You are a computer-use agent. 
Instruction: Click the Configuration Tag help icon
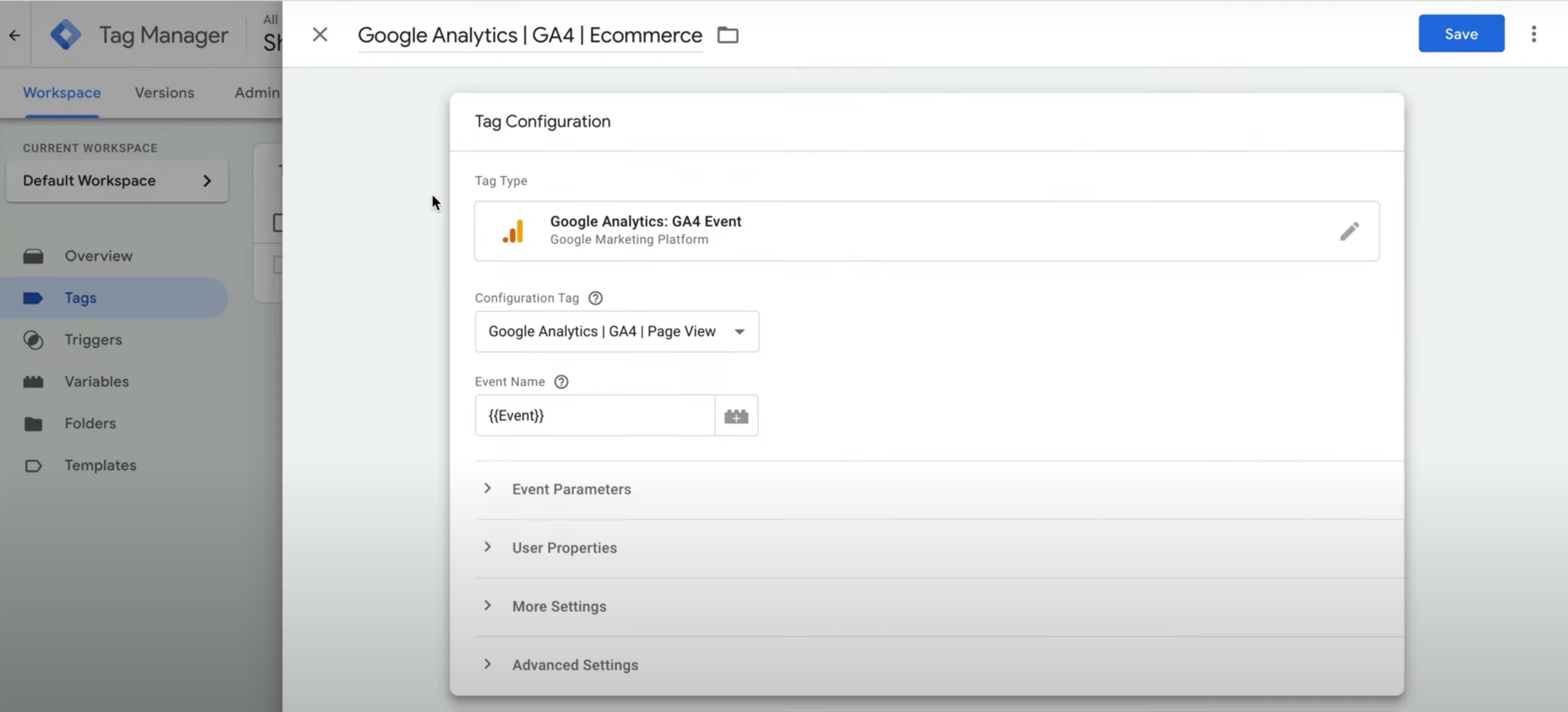click(x=595, y=298)
